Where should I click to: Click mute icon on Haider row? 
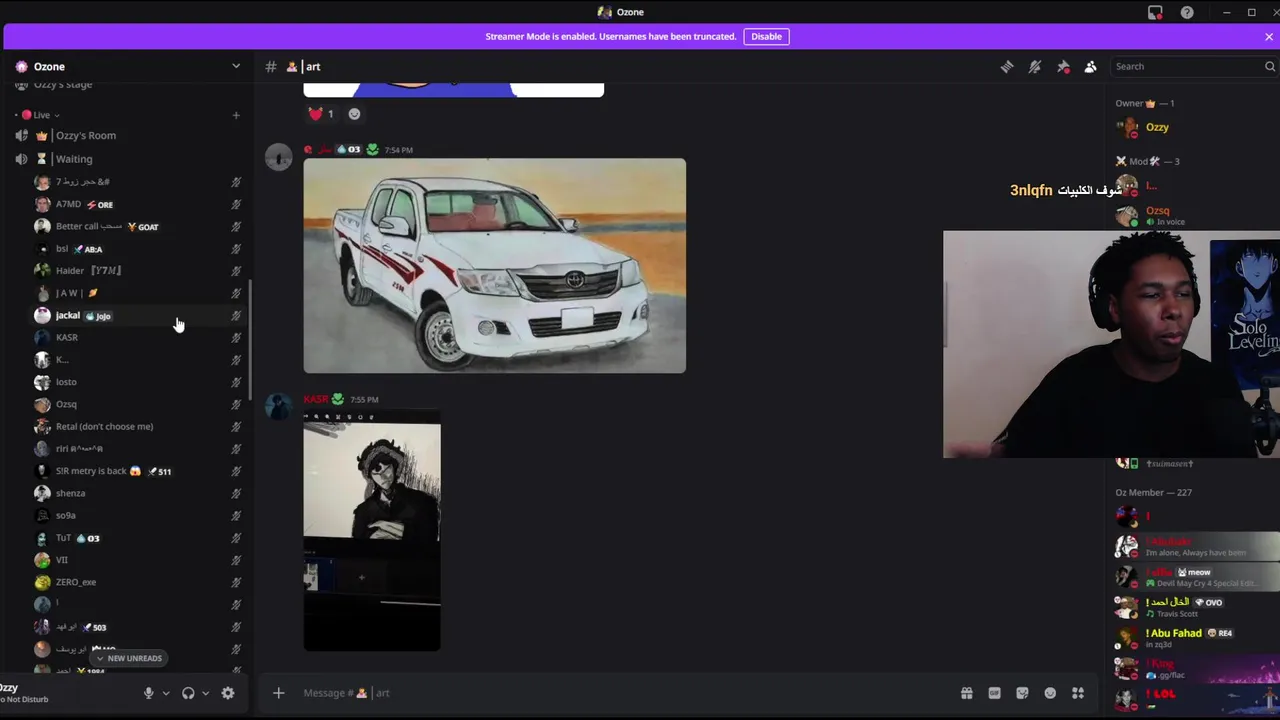236,271
